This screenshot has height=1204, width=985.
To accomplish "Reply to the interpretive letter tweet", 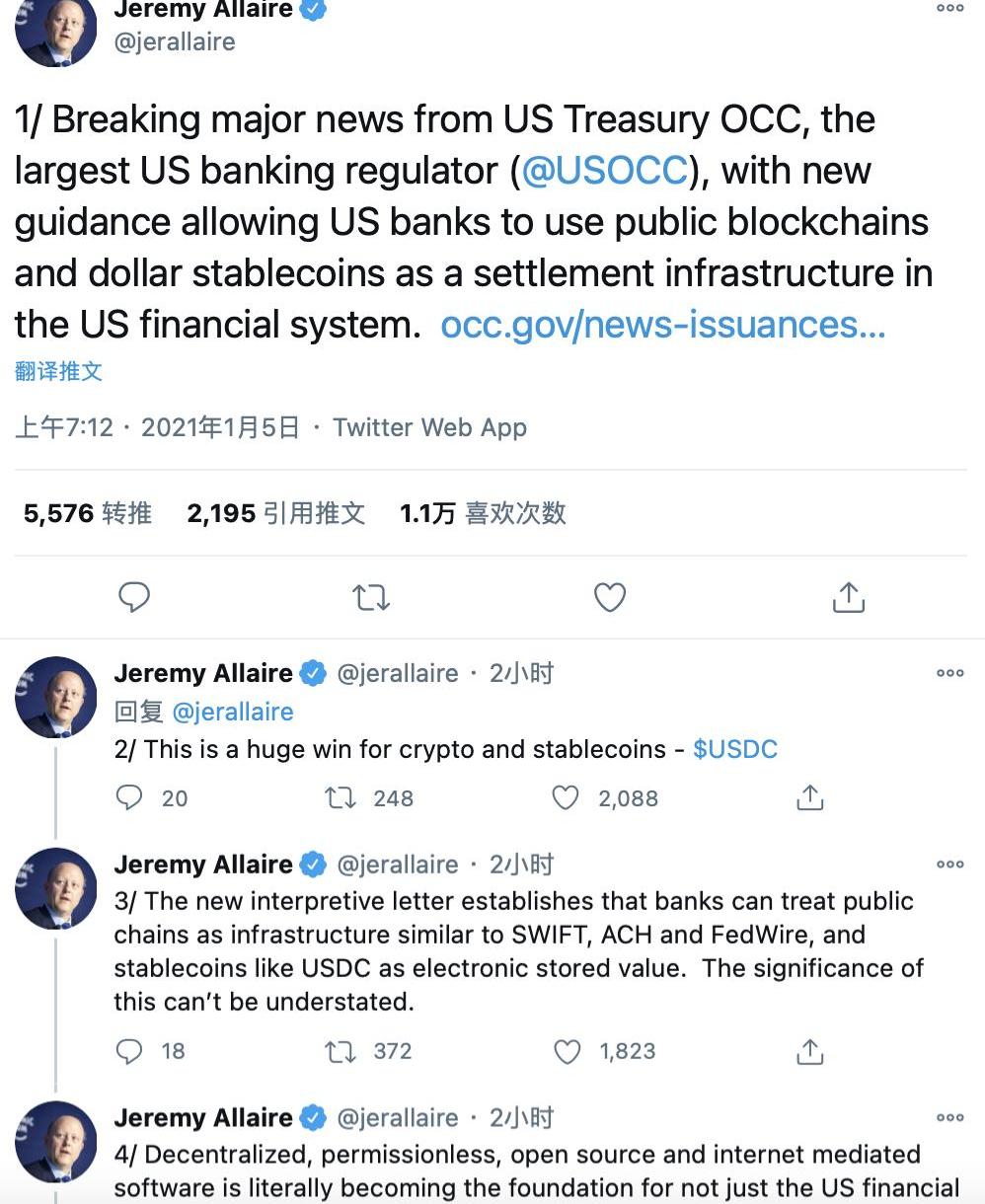I will 129,1051.
